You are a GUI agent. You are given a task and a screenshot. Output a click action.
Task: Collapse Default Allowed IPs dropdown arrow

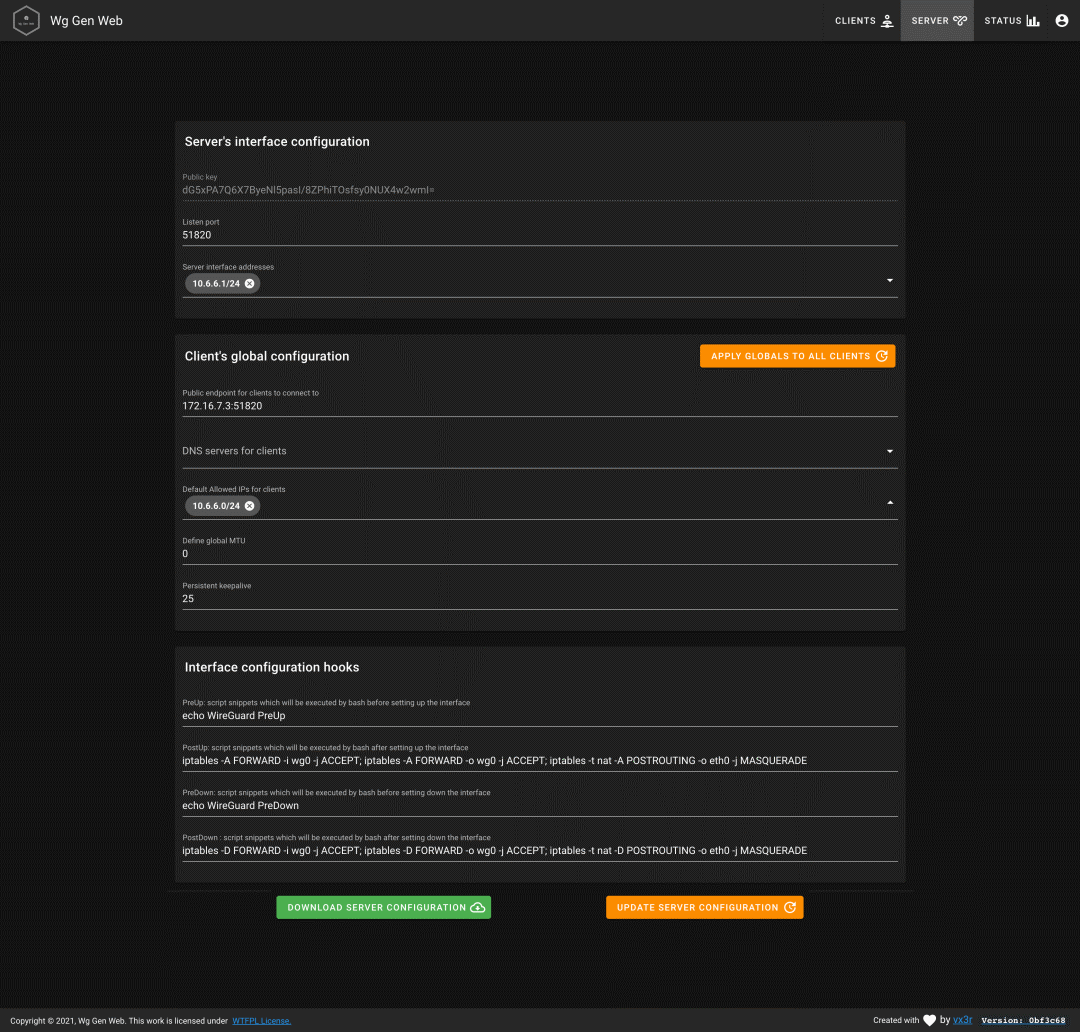tap(889, 503)
